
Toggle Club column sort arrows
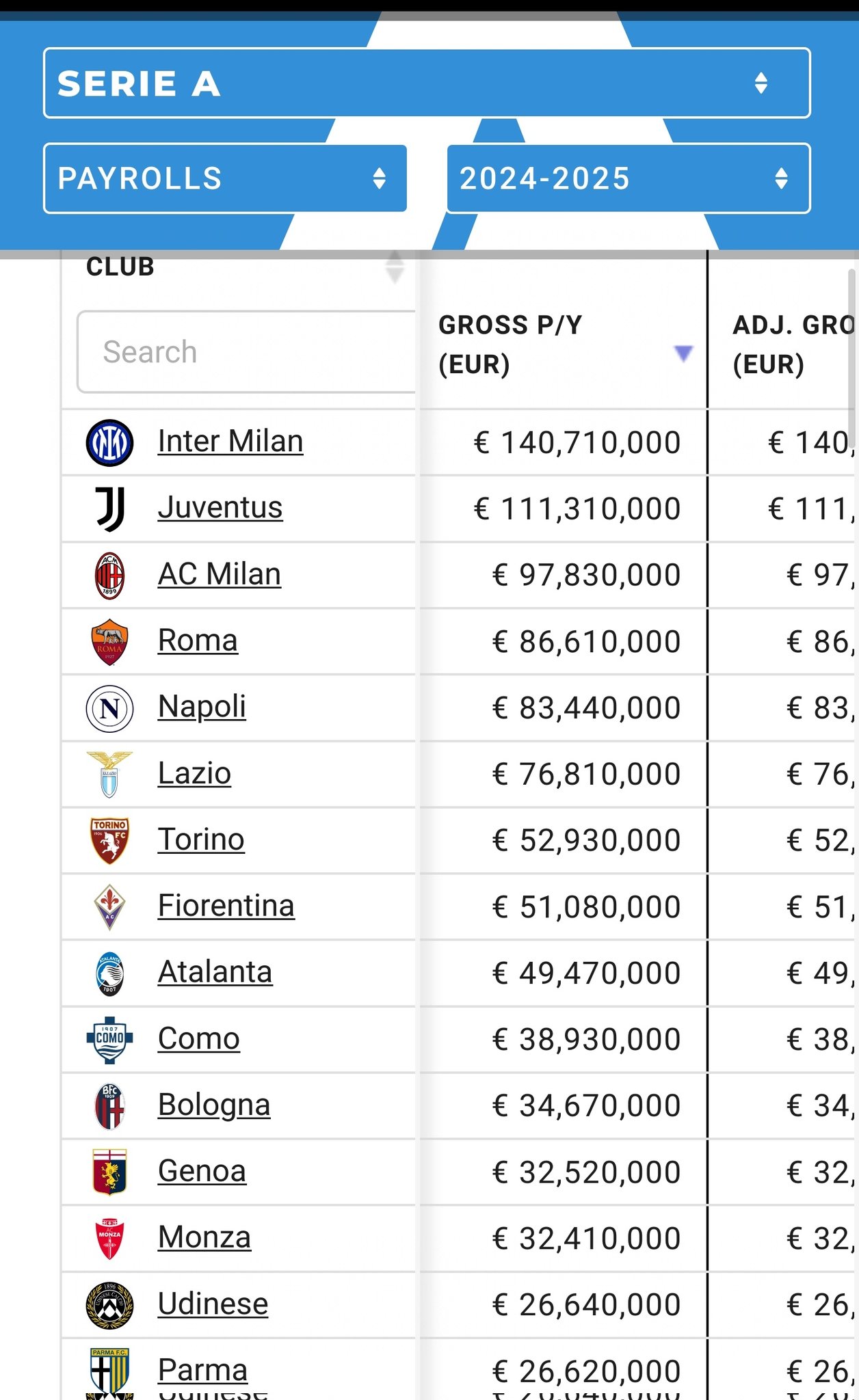pyautogui.click(x=395, y=267)
